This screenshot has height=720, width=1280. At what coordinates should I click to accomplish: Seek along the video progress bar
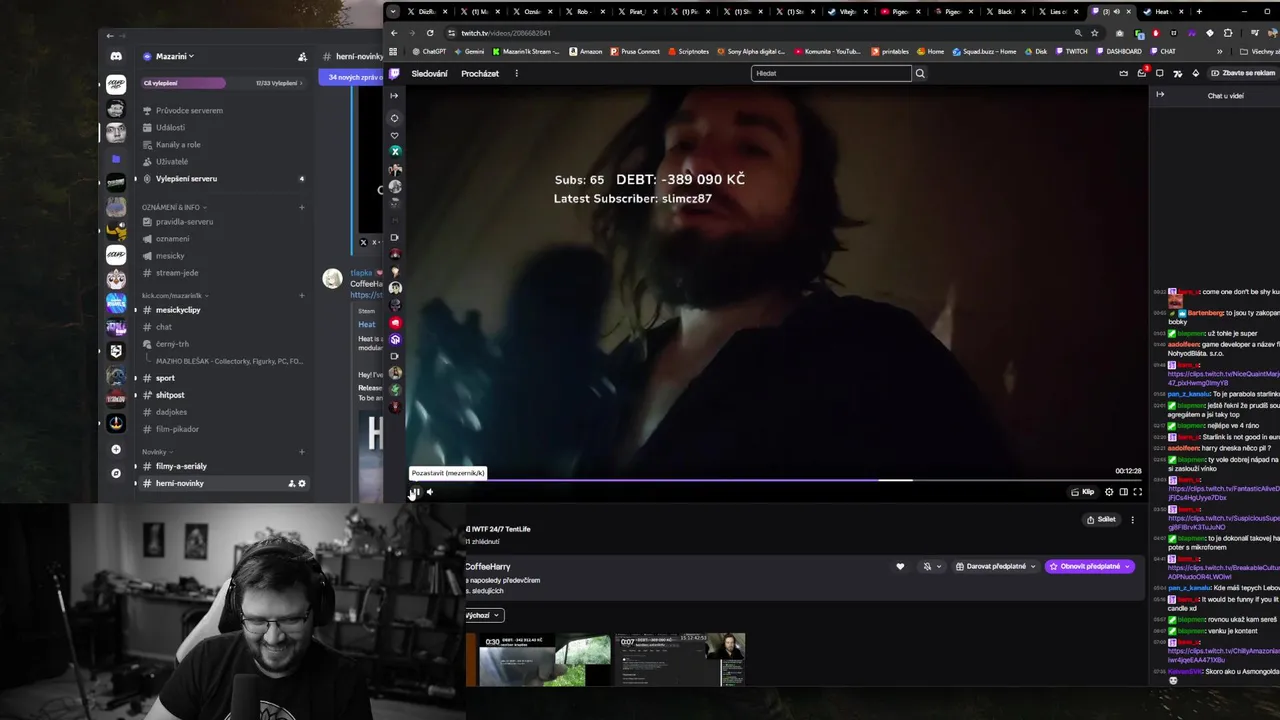tap(776, 480)
